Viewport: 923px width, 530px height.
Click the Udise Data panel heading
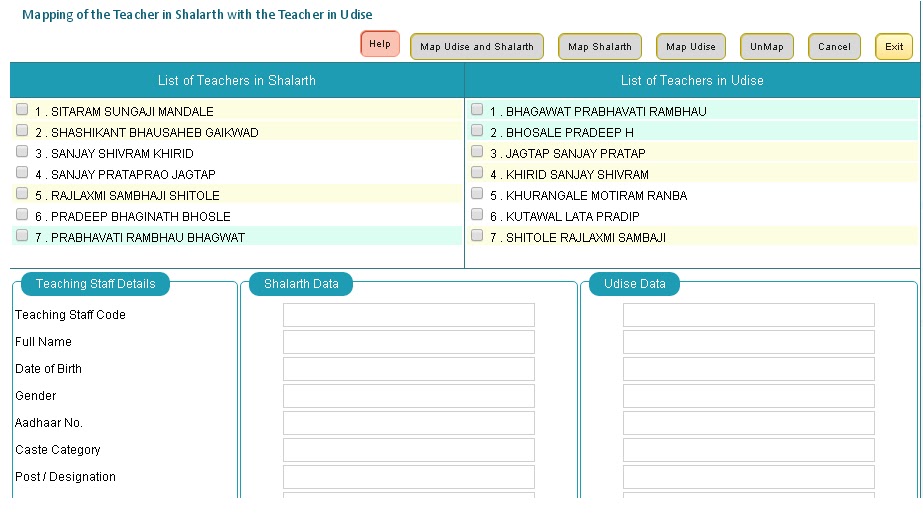tap(635, 284)
